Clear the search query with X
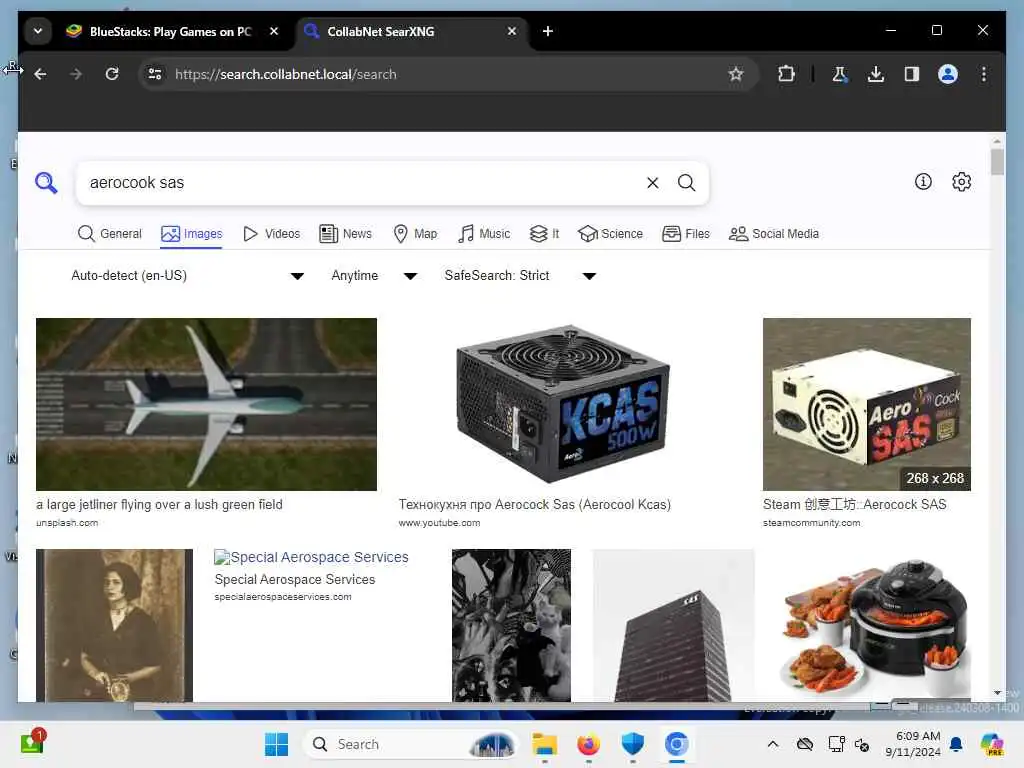 [x=652, y=183]
